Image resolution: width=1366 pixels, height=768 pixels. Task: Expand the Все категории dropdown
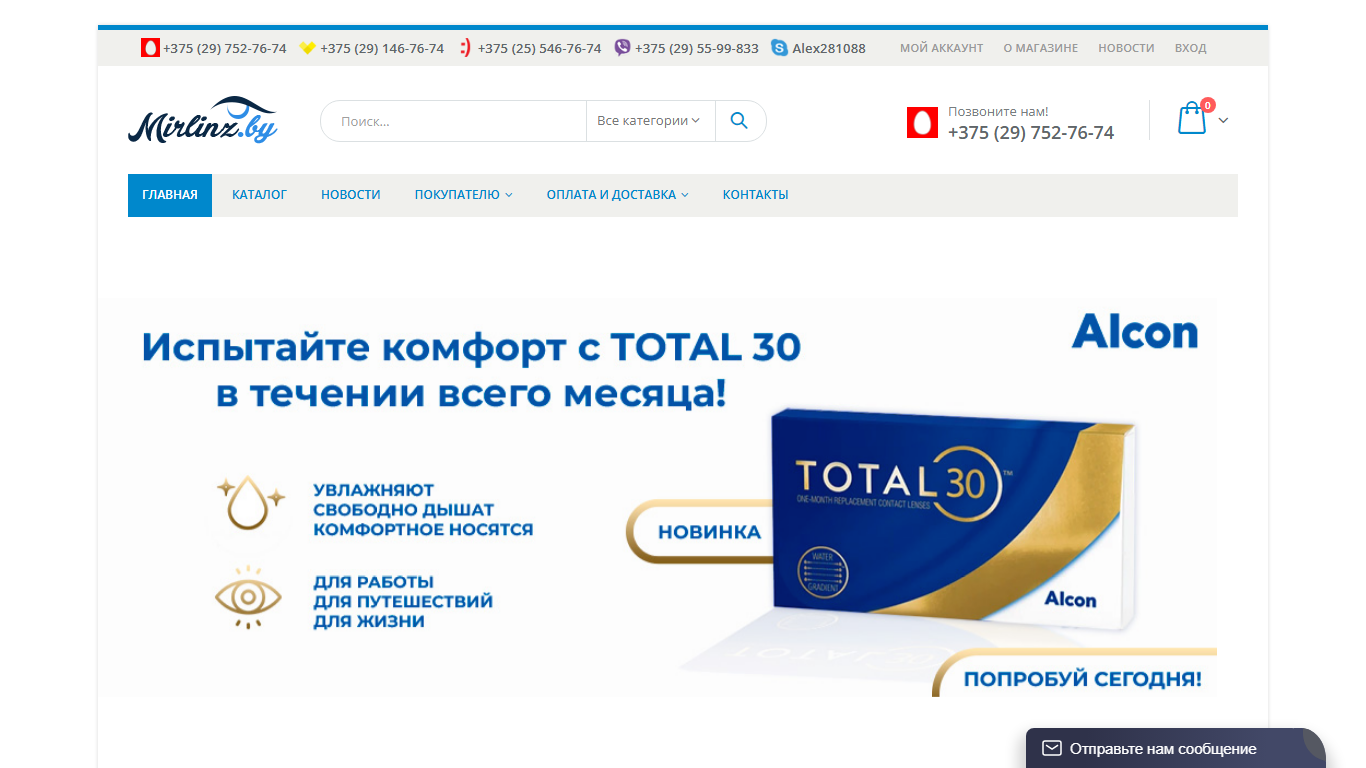pyautogui.click(x=650, y=121)
